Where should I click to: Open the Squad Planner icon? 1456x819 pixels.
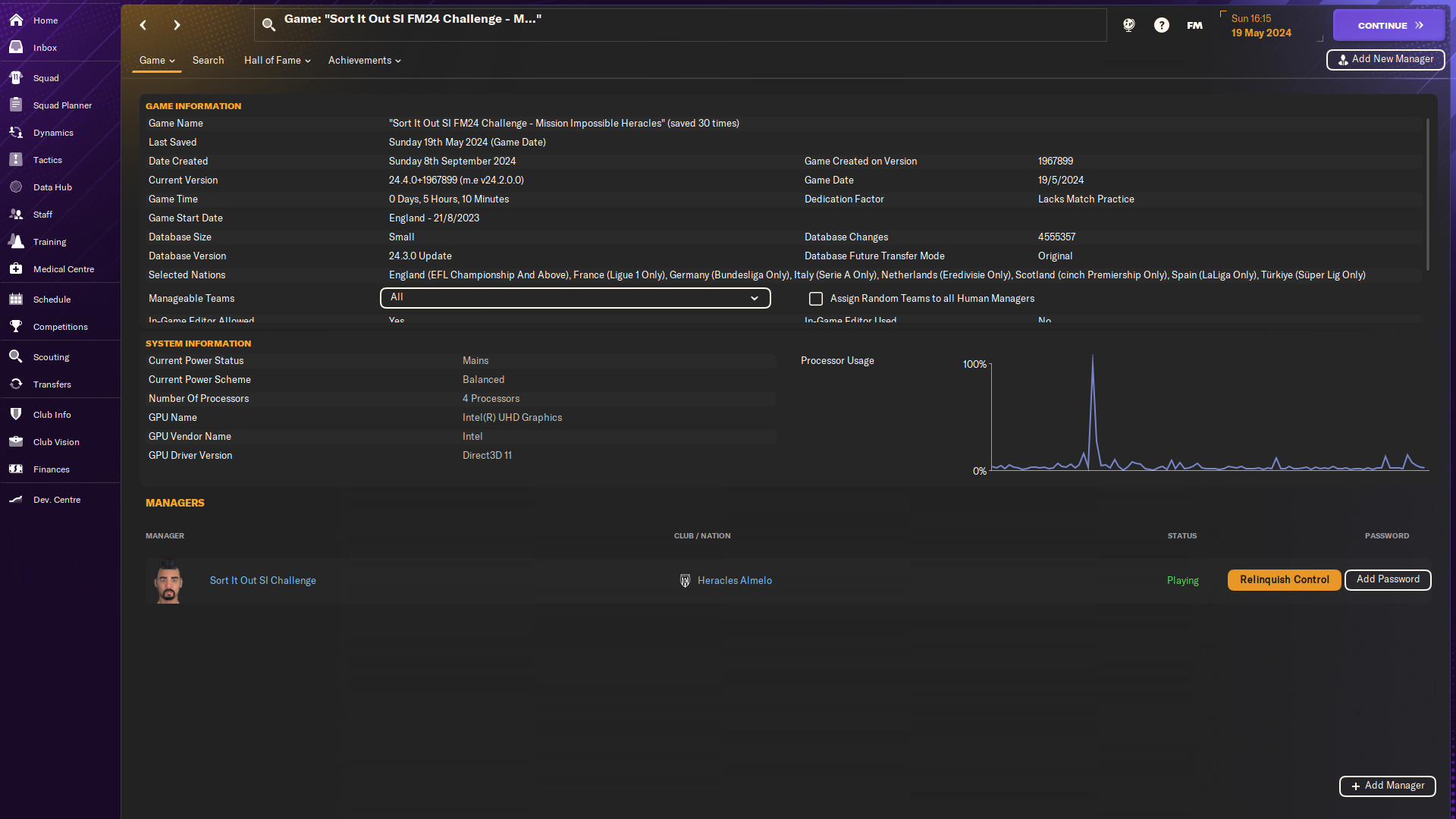16,105
